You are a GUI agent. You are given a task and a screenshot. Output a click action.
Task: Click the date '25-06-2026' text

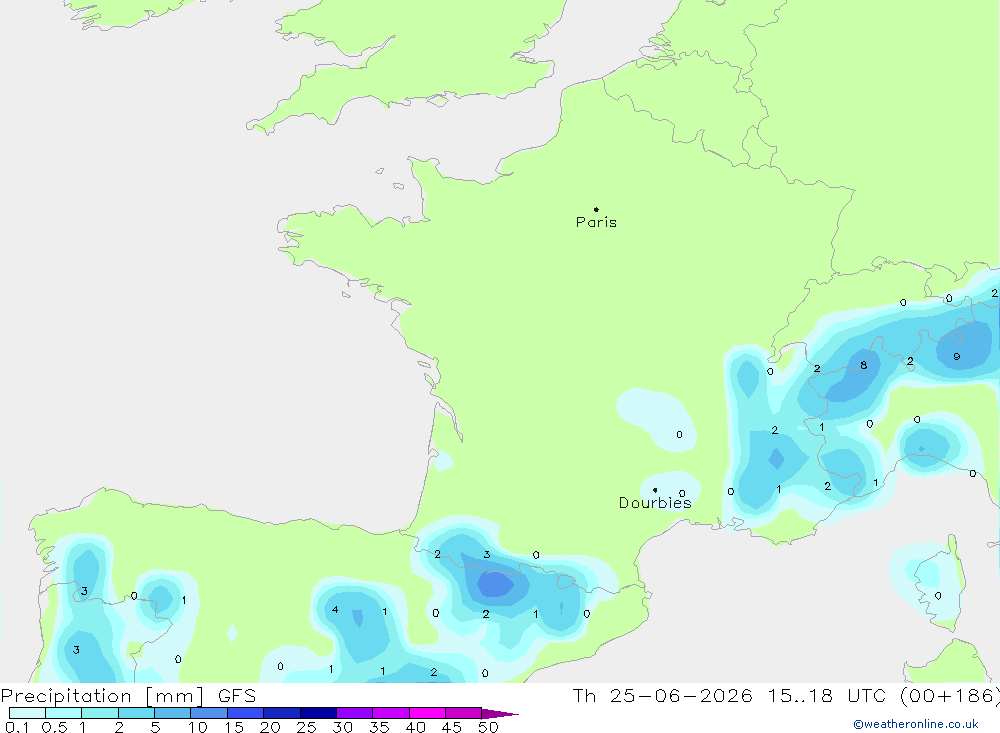click(x=681, y=696)
